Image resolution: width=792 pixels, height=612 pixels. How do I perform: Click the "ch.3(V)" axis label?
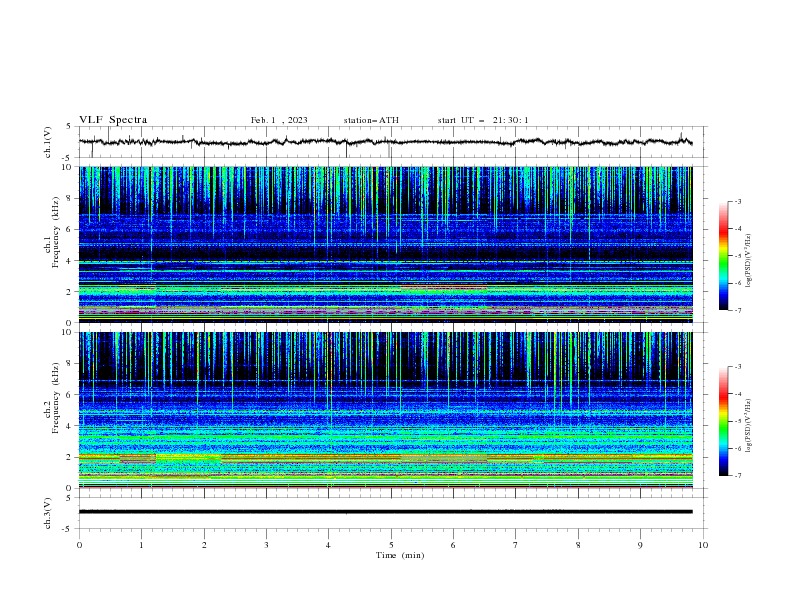pyautogui.click(x=48, y=513)
